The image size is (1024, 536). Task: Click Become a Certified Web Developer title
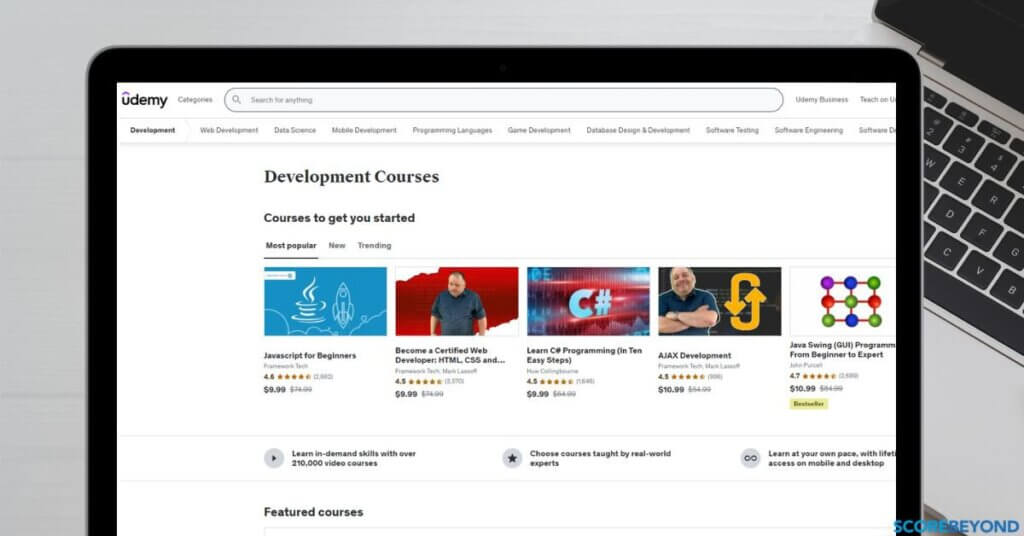coord(450,355)
